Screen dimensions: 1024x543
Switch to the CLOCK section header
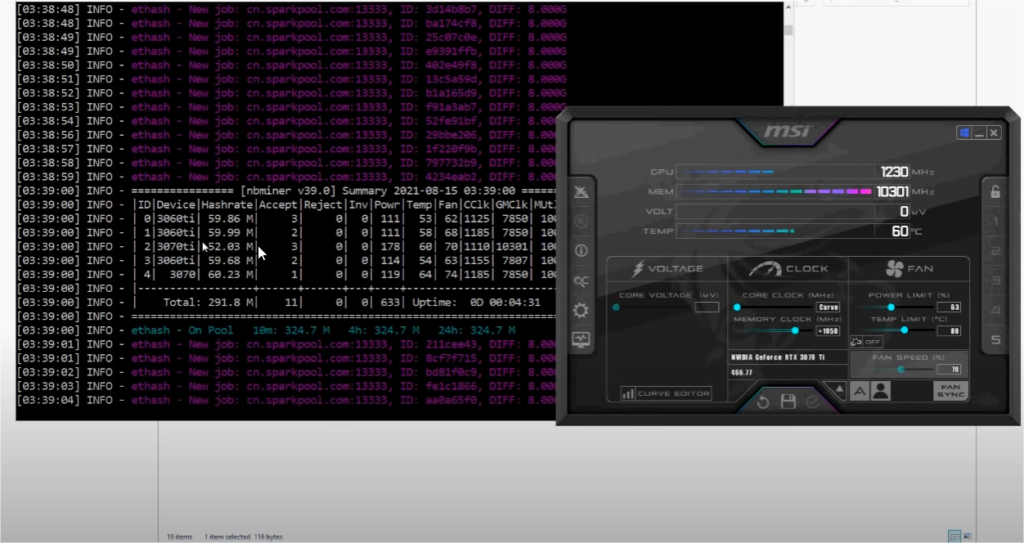pos(788,269)
